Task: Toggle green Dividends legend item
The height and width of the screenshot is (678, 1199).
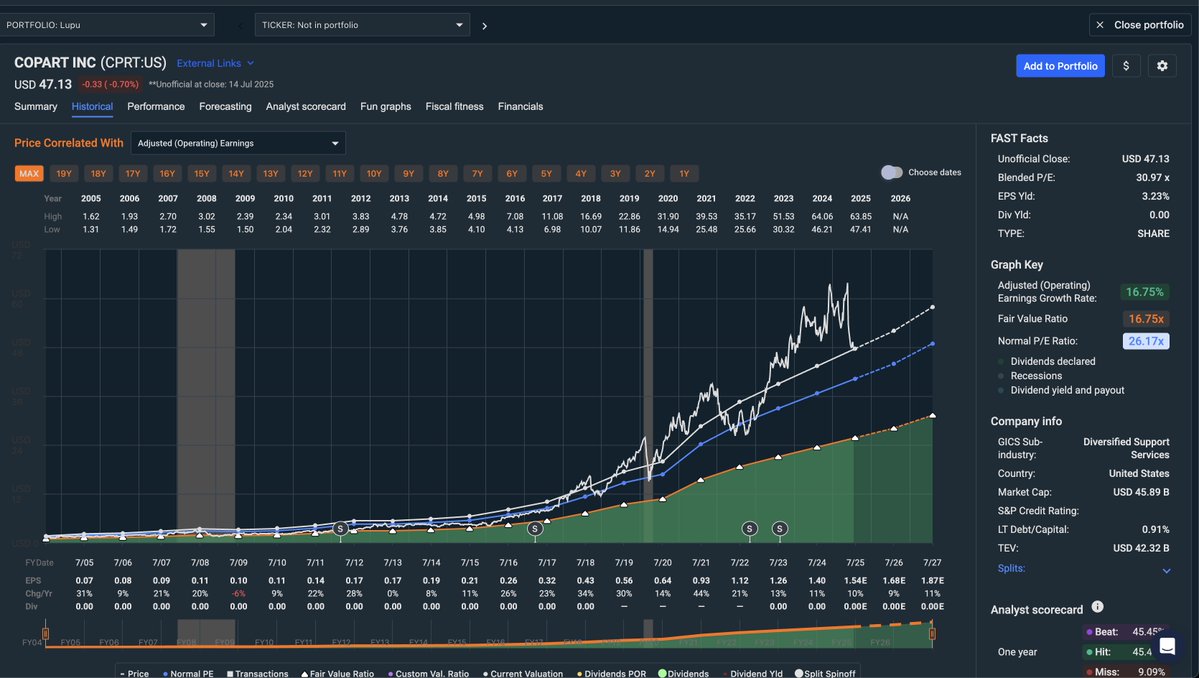Action: coord(684,673)
